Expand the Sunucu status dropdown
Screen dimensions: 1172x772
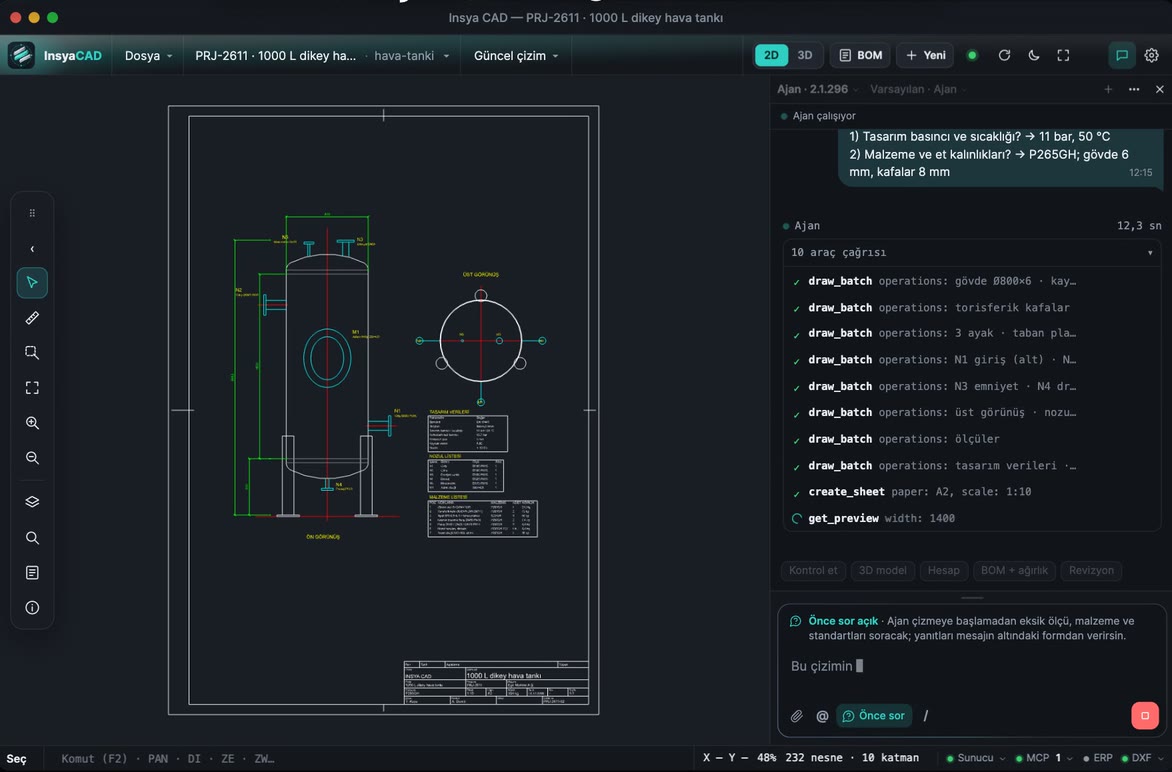(x=976, y=758)
